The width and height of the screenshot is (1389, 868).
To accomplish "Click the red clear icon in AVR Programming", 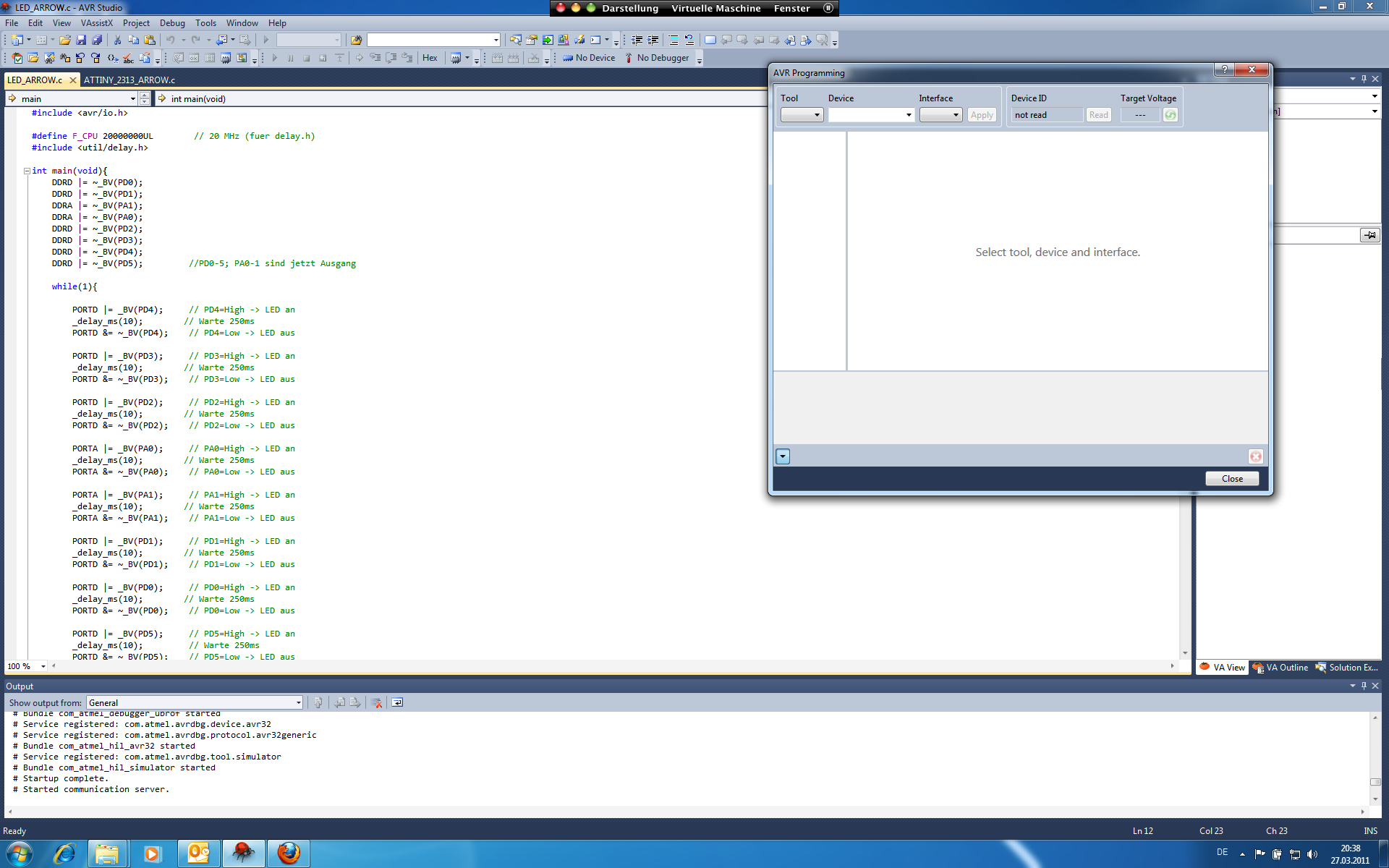I will [1255, 456].
